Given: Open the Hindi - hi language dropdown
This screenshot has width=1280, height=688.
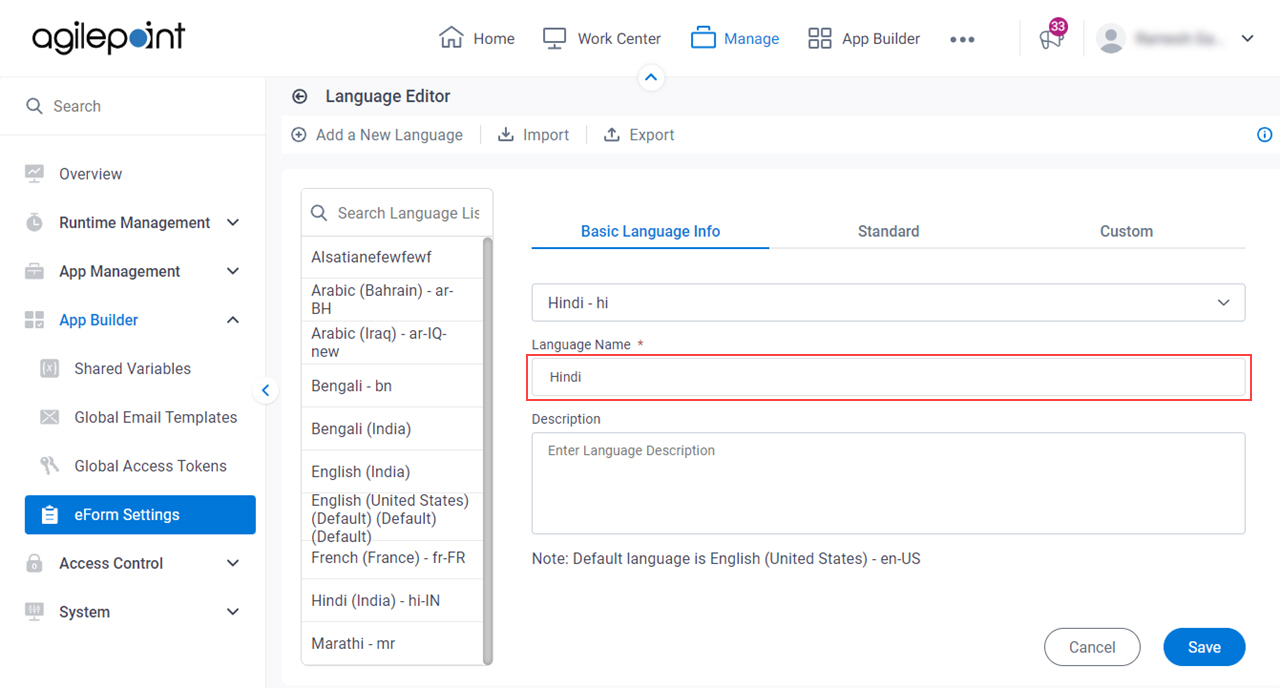Looking at the screenshot, I should point(888,302).
